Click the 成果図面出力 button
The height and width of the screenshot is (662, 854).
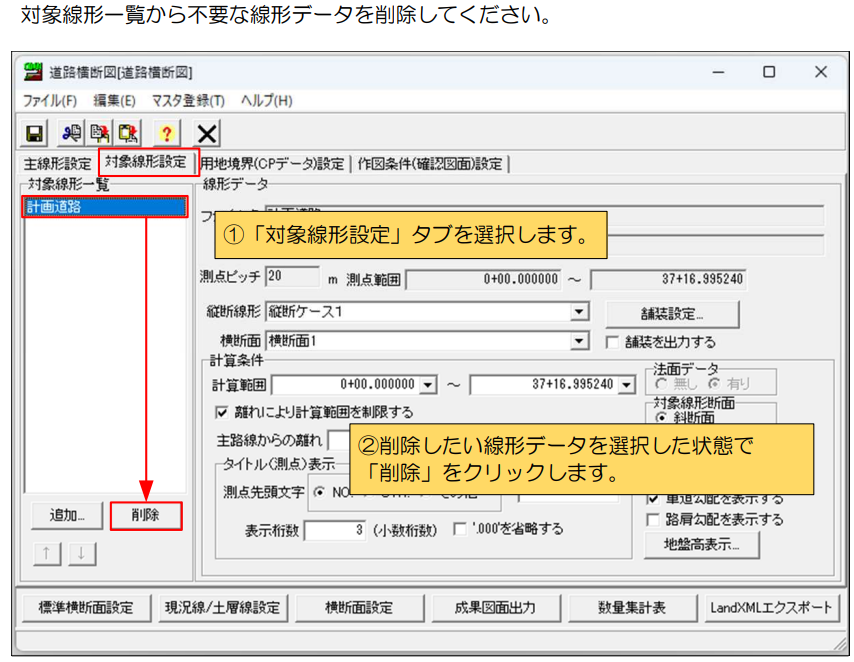495,608
